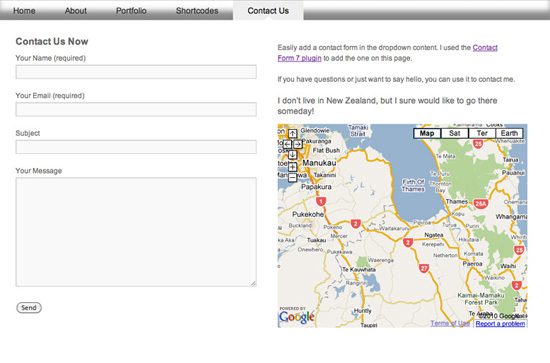Click the Pukekohe label on the map

(x=308, y=214)
